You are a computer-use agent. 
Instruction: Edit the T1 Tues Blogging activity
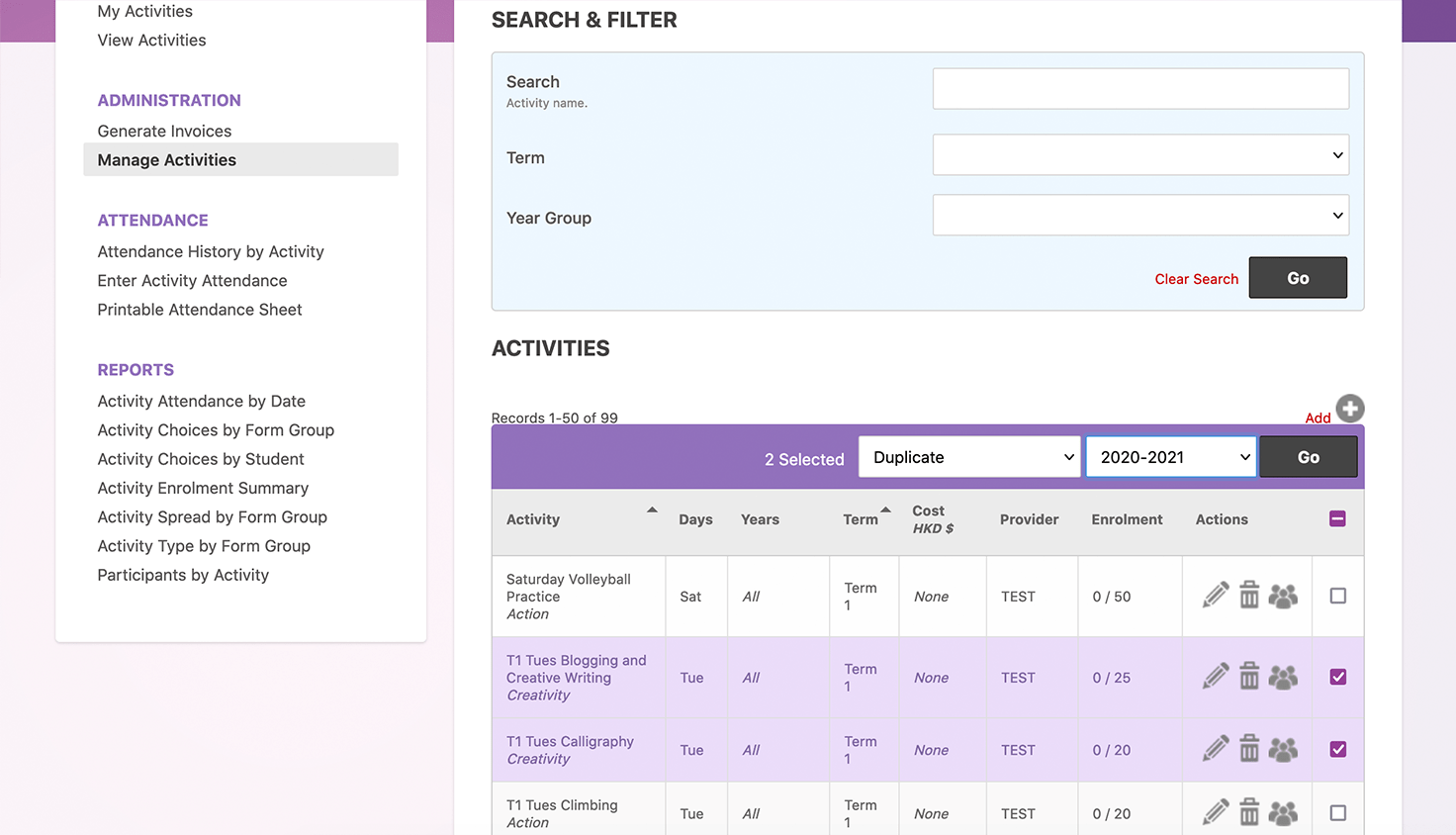[1215, 677]
